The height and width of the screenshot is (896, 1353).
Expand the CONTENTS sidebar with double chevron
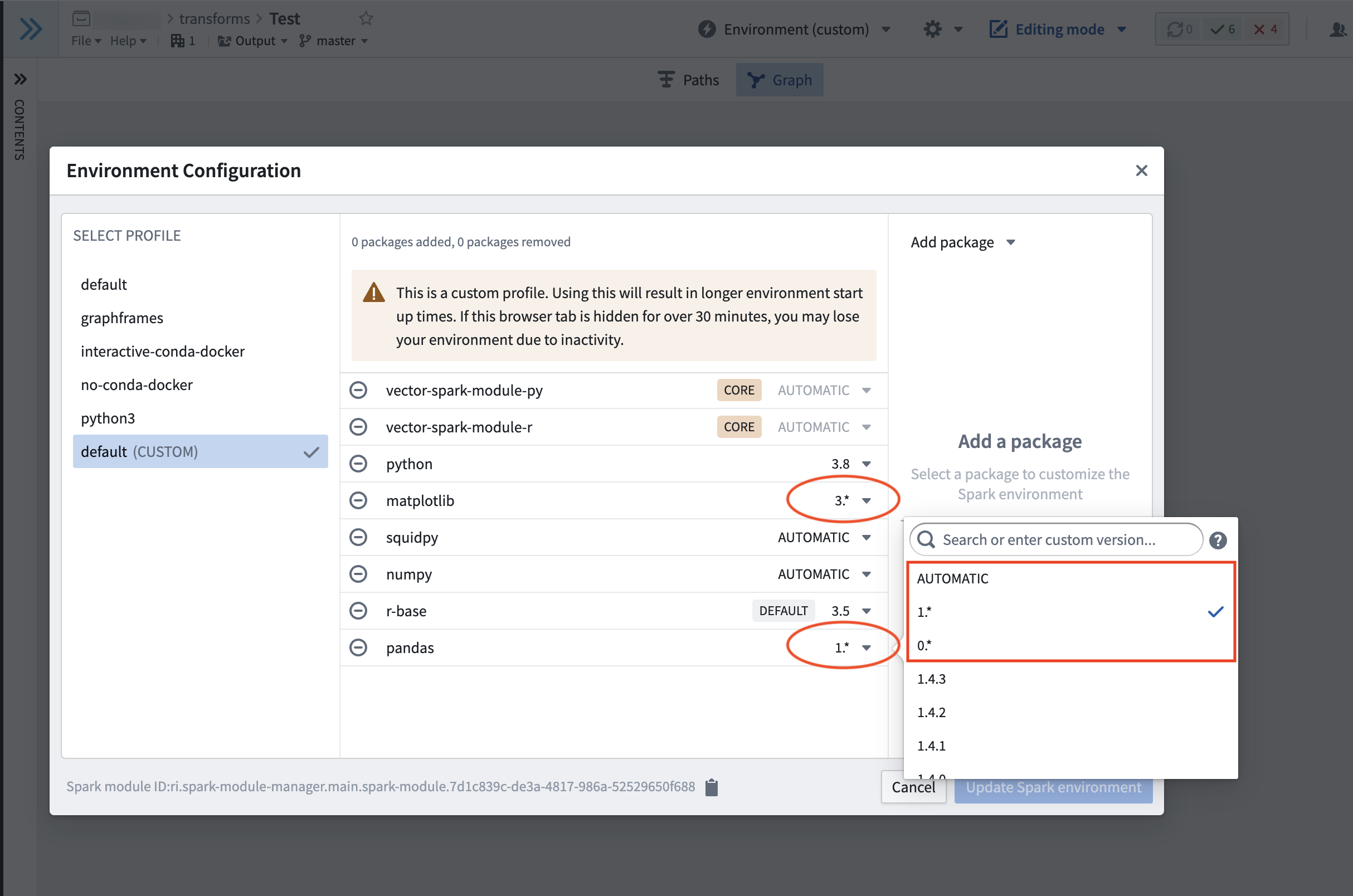coord(20,79)
